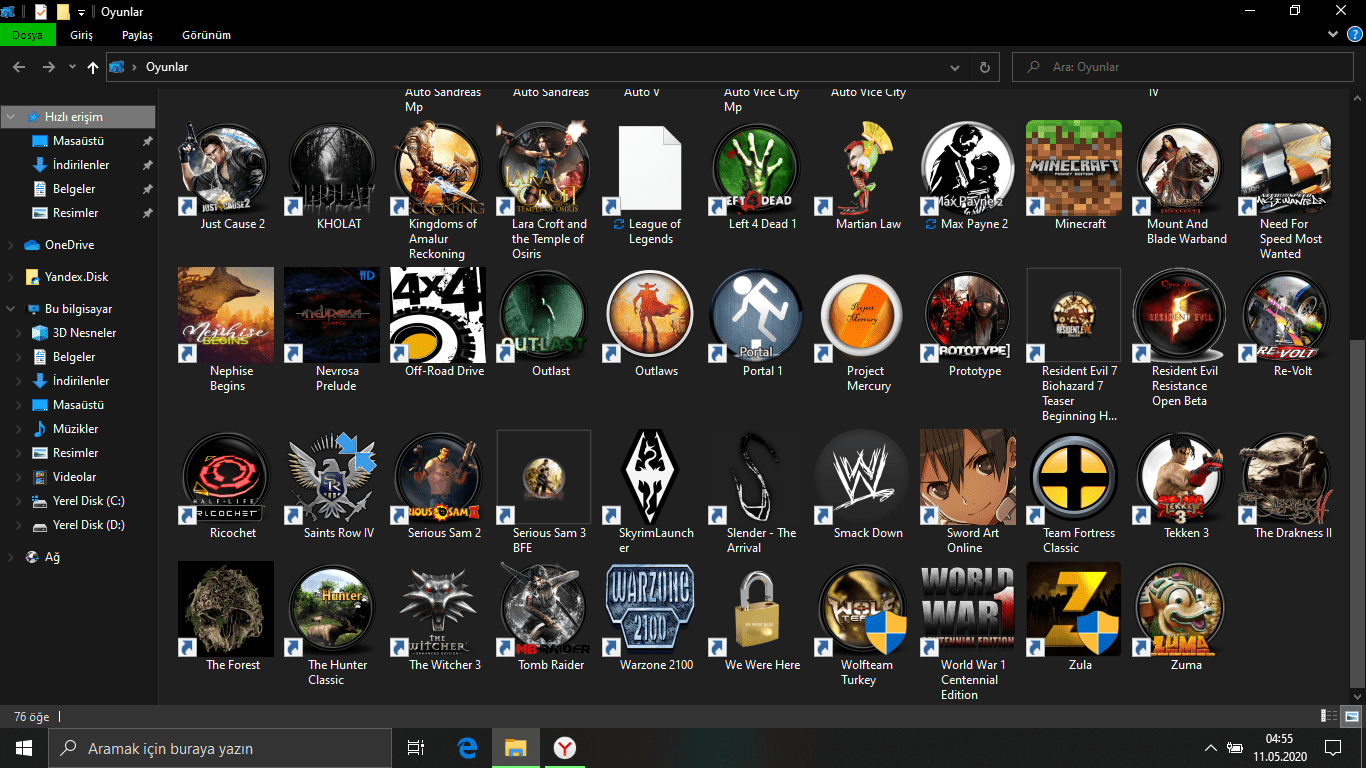This screenshot has height=768, width=1366.
Task: Select the Tekken 3 shortcut icon
Action: click(1180, 477)
